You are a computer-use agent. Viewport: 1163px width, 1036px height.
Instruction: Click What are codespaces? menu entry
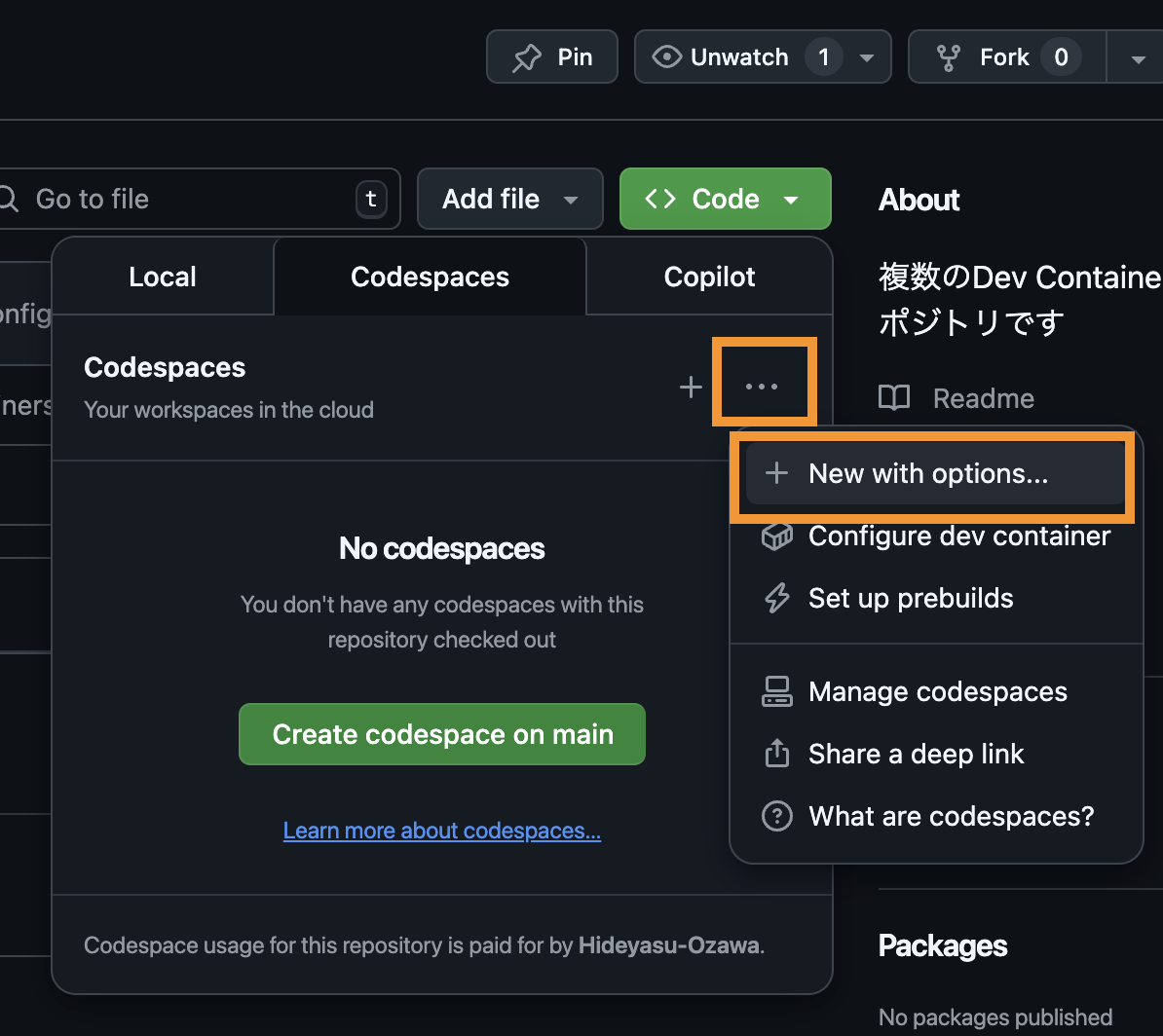click(x=936, y=816)
